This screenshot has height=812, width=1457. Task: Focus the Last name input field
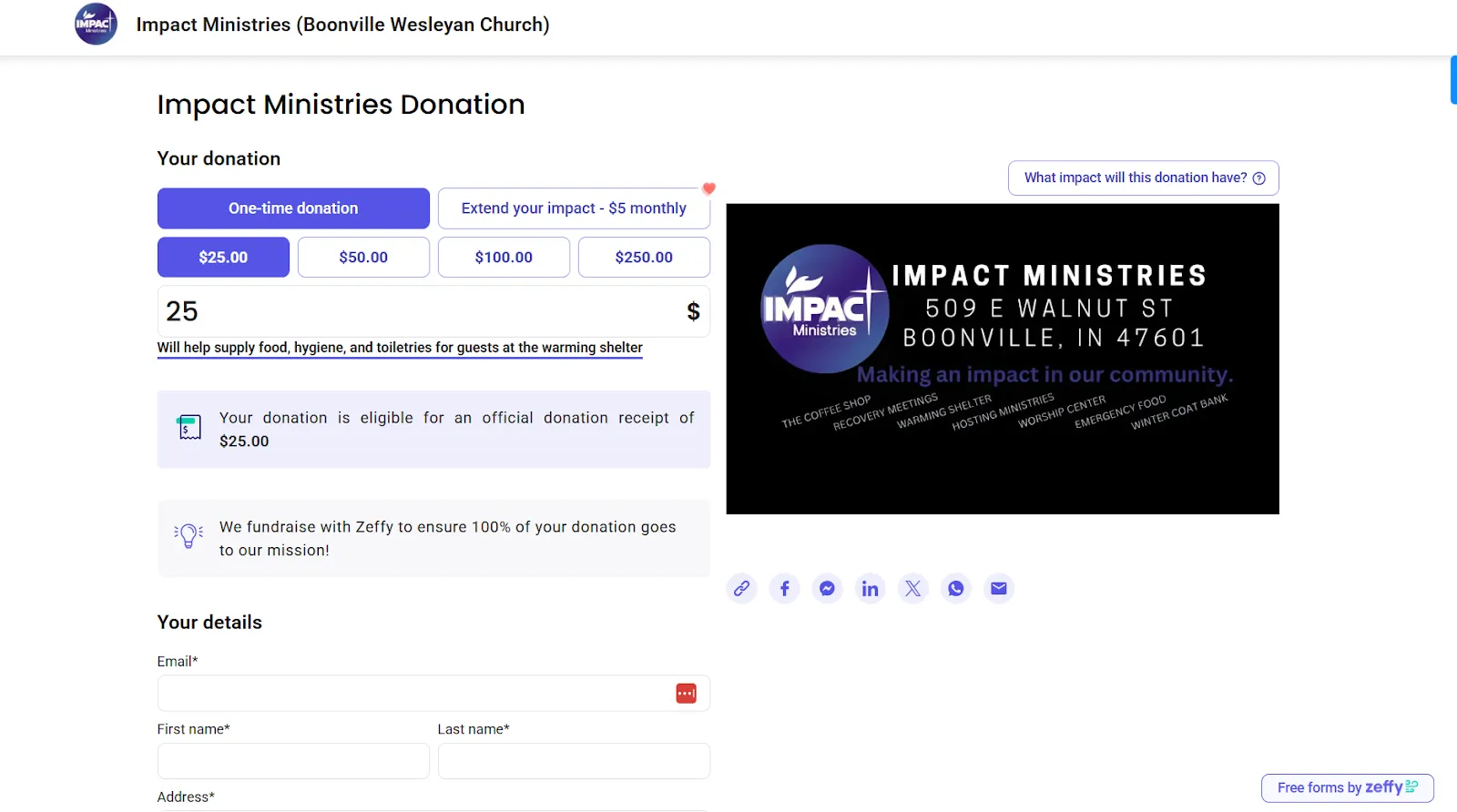(x=574, y=761)
